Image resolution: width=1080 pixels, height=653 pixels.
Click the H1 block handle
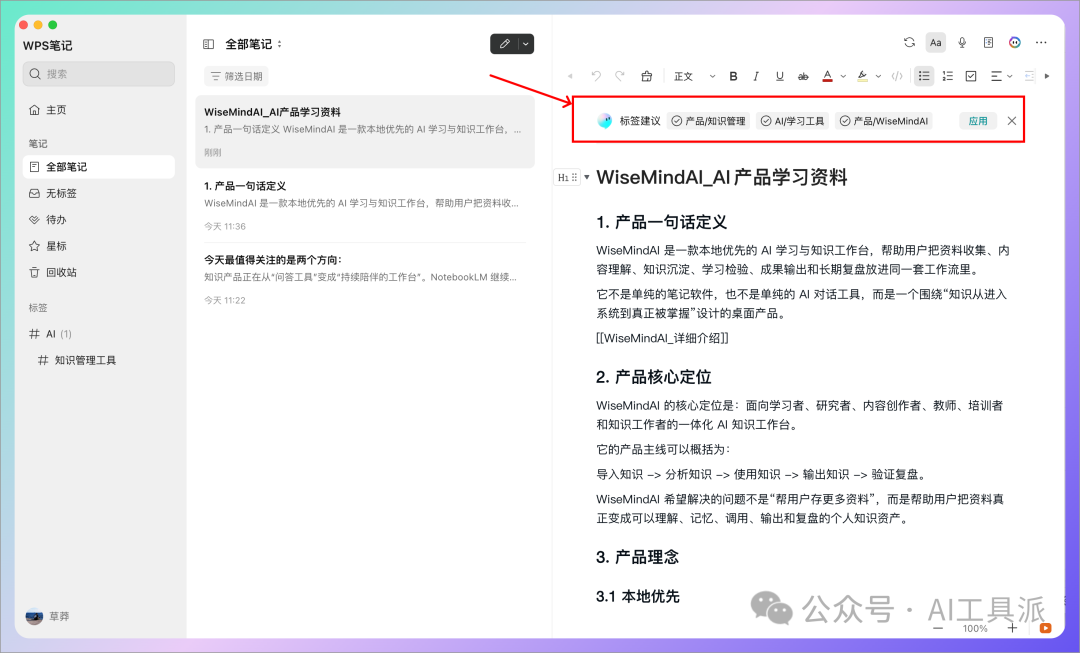tap(568, 177)
